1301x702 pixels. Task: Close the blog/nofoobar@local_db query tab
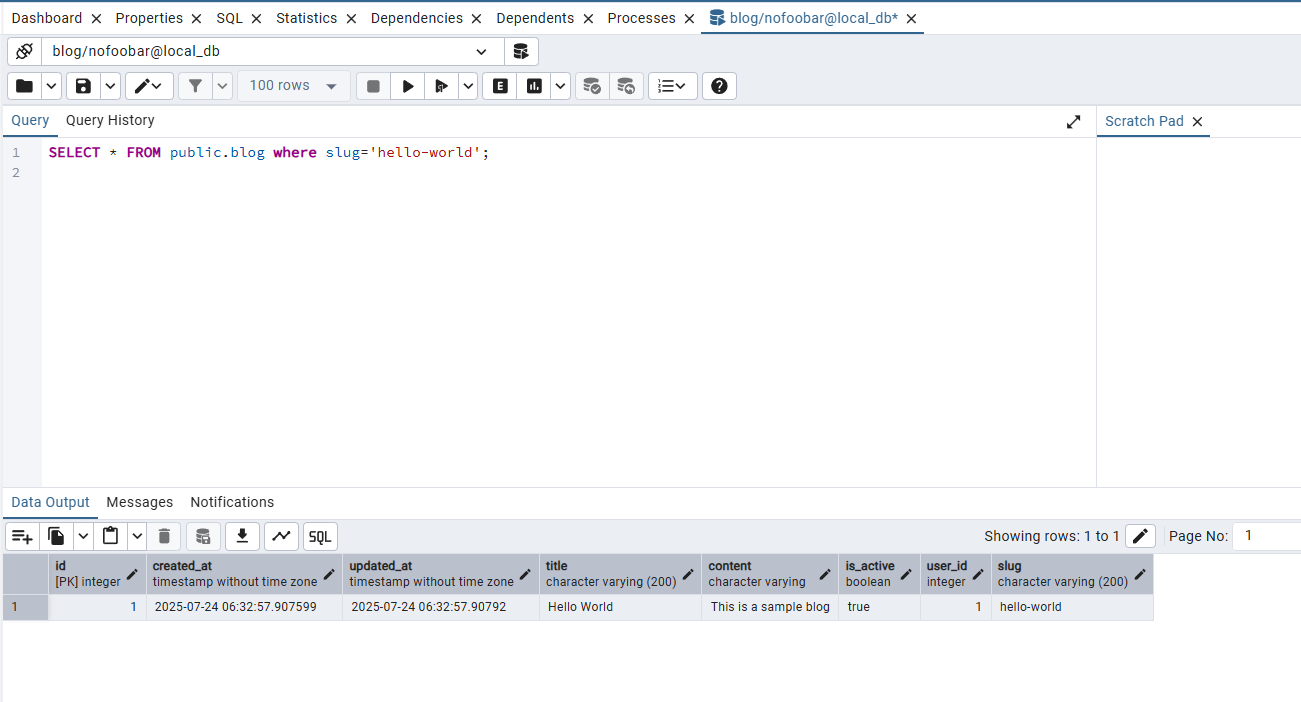pos(911,19)
